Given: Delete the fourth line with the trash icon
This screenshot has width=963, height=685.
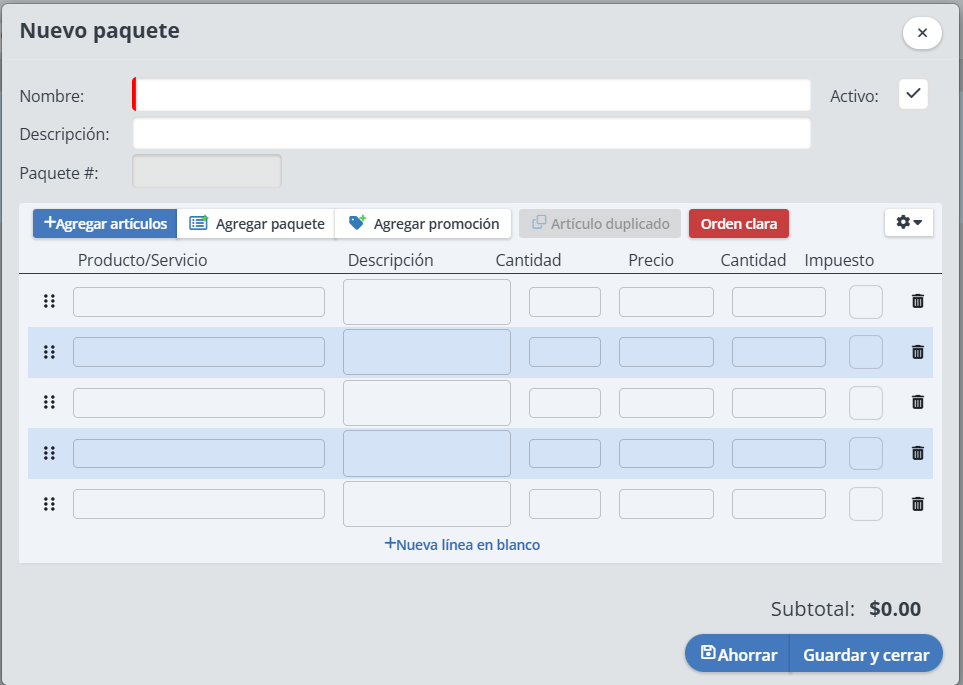Looking at the screenshot, I should [918, 453].
